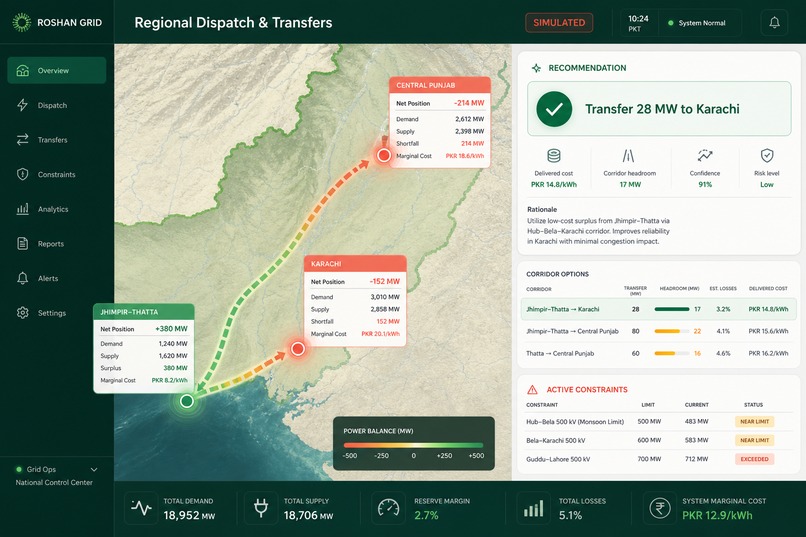This screenshot has width=806, height=537.
Task: Click the Transfers arrows icon
Action: pos(23,139)
